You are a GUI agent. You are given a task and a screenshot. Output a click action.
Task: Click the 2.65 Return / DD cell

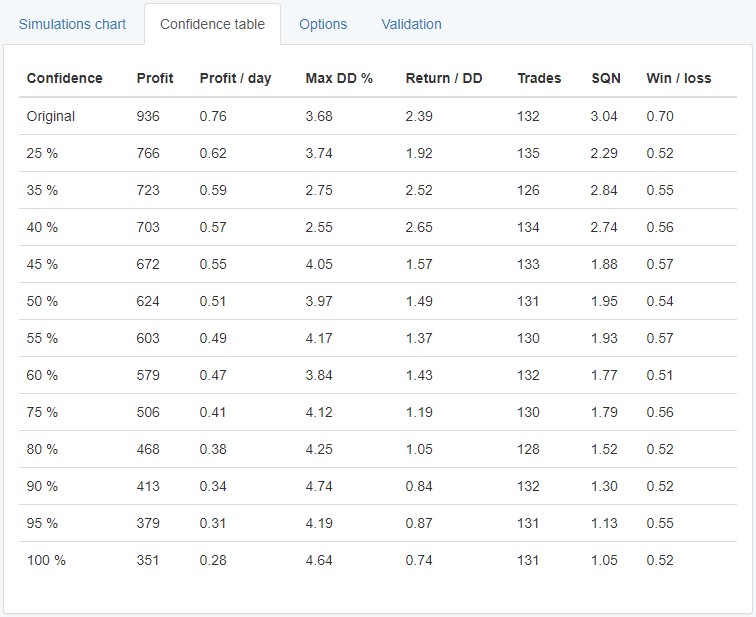pos(419,227)
